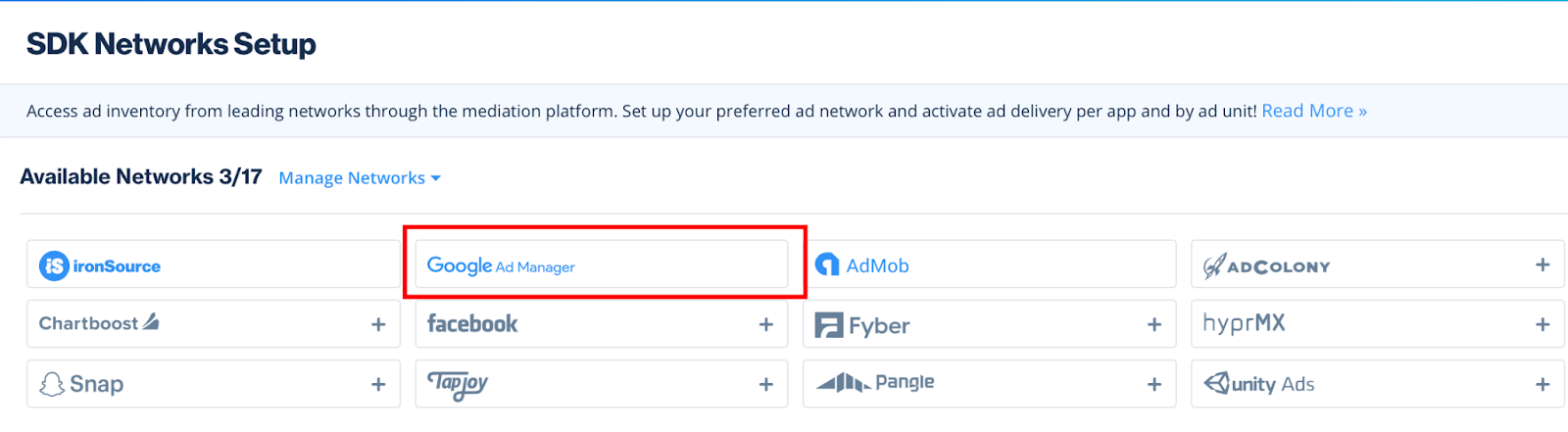Click the AdColony rocket logo icon
The height and width of the screenshot is (432, 1568).
[x=1214, y=266]
